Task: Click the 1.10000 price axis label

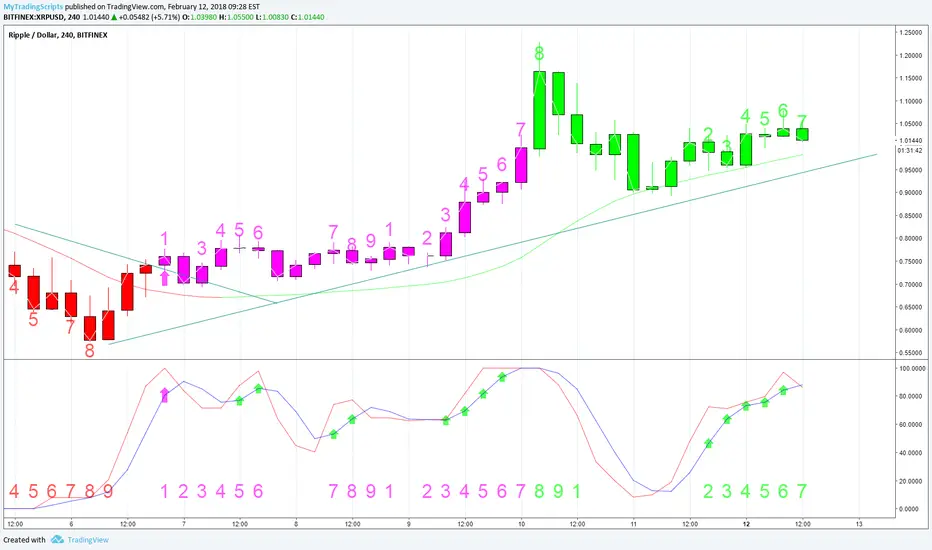Action: pos(911,102)
